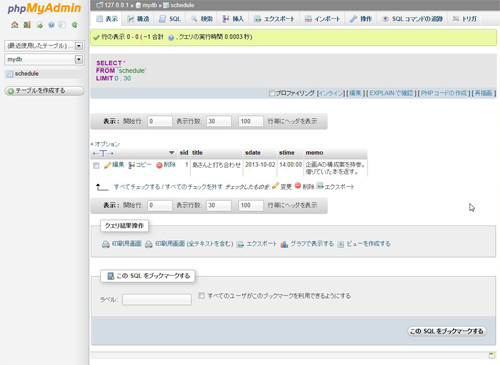Click the copy icon for row 1
This screenshot has height=365, width=500.
(132, 165)
